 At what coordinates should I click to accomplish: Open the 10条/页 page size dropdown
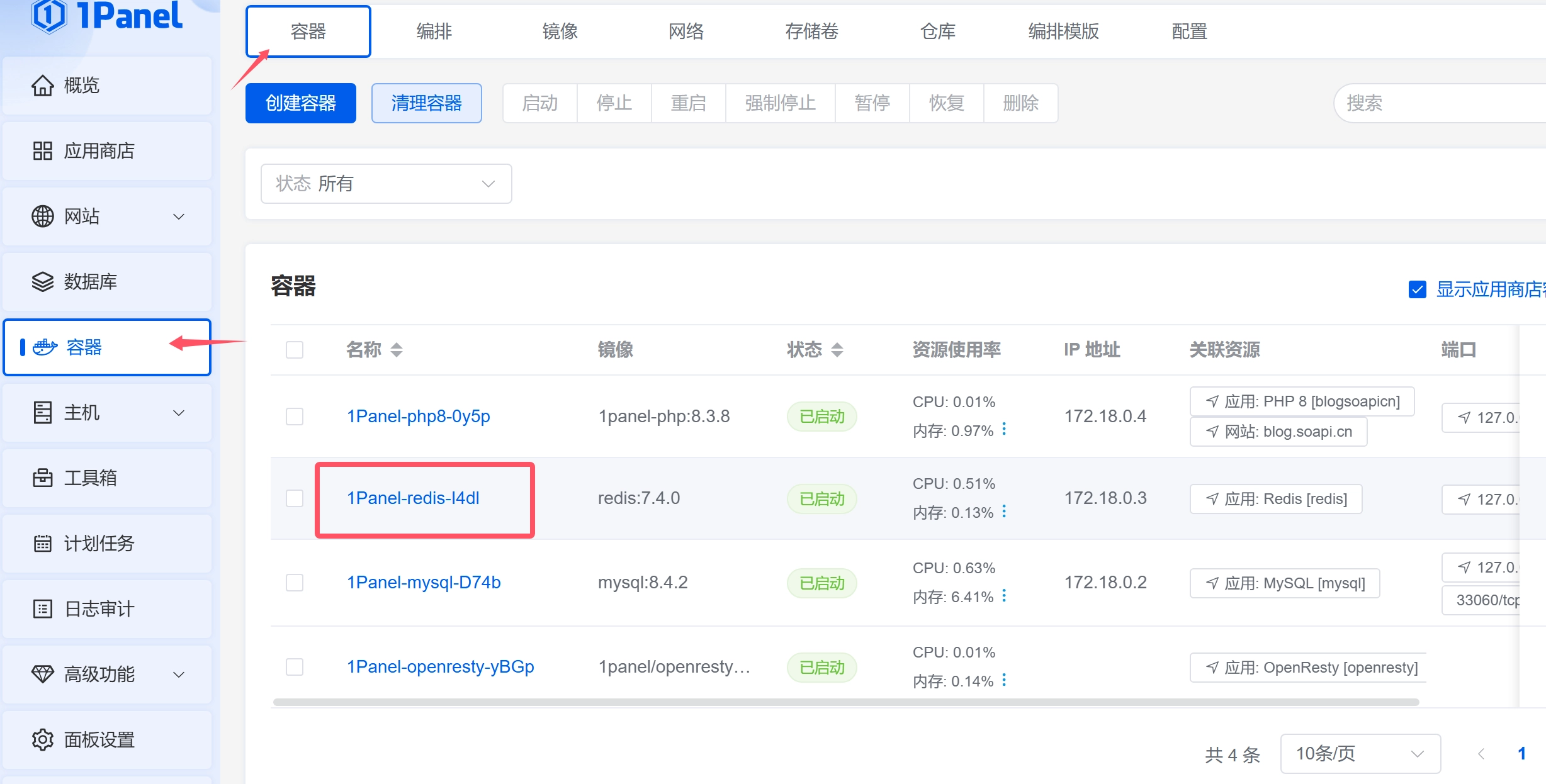[1360, 754]
